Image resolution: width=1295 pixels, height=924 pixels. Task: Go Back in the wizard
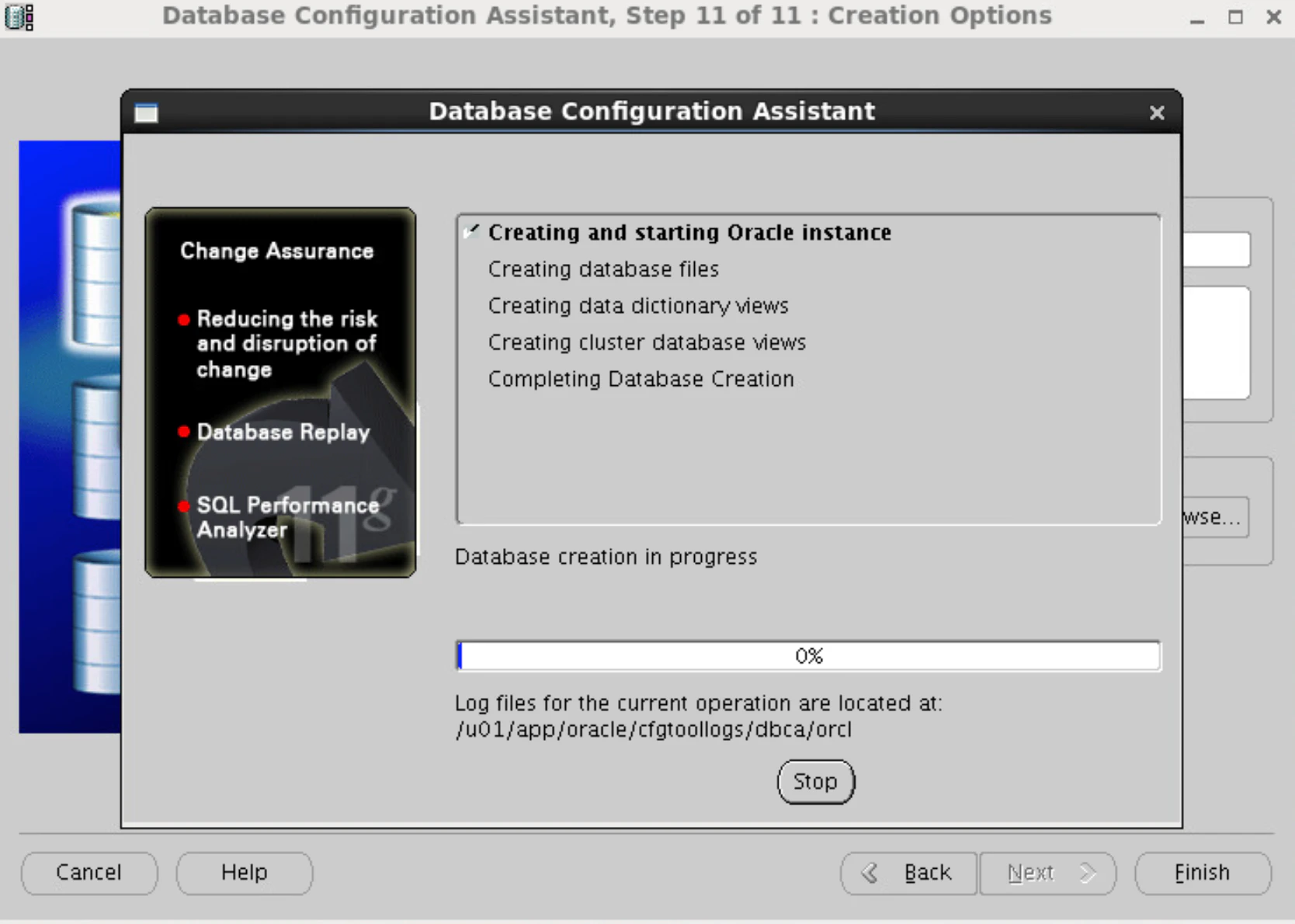pos(909,874)
